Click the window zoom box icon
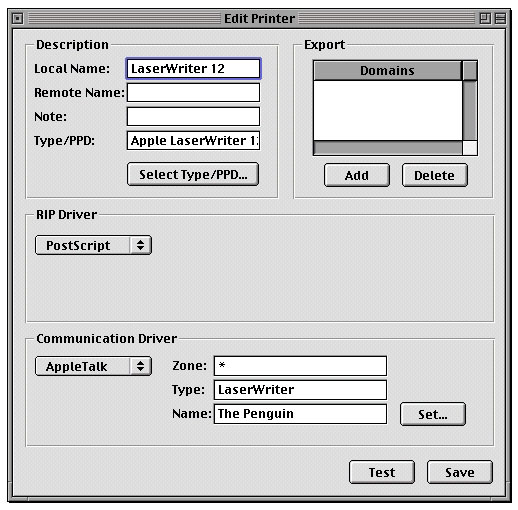Viewport: 518px width, 510px height. point(485,18)
